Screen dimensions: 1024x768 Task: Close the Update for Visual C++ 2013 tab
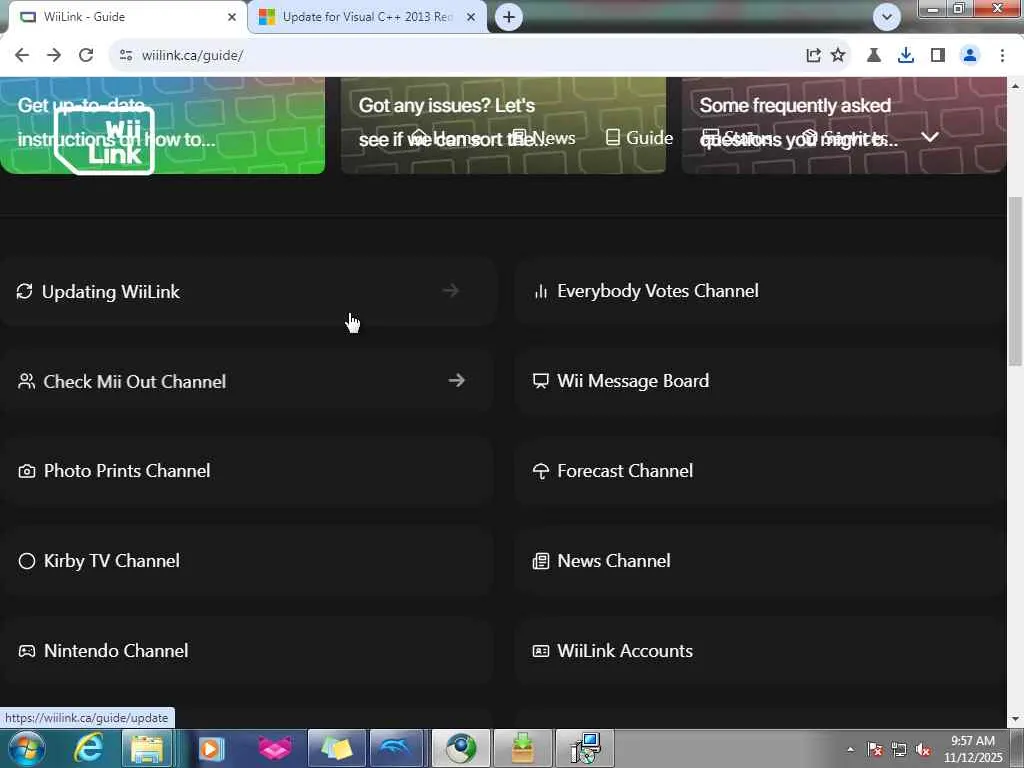pyautogui.click(x=471, y=17)
